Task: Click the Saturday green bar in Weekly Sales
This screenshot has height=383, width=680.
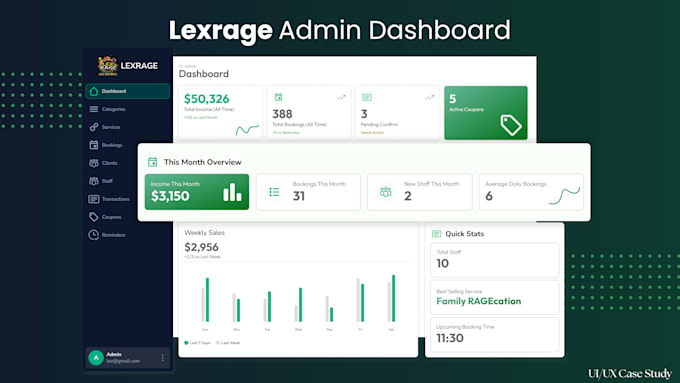Action: [x=393, y=298]
